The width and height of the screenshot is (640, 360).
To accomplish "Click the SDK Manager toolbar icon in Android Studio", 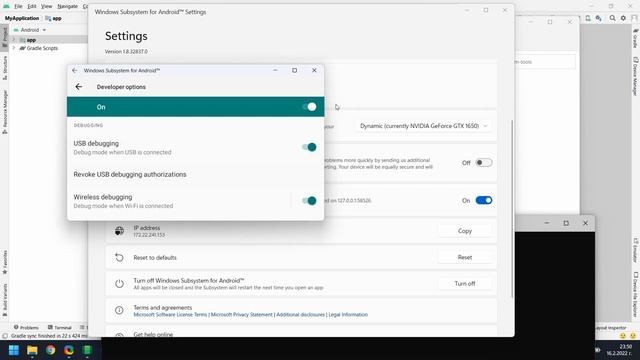I will pos(598,18).
